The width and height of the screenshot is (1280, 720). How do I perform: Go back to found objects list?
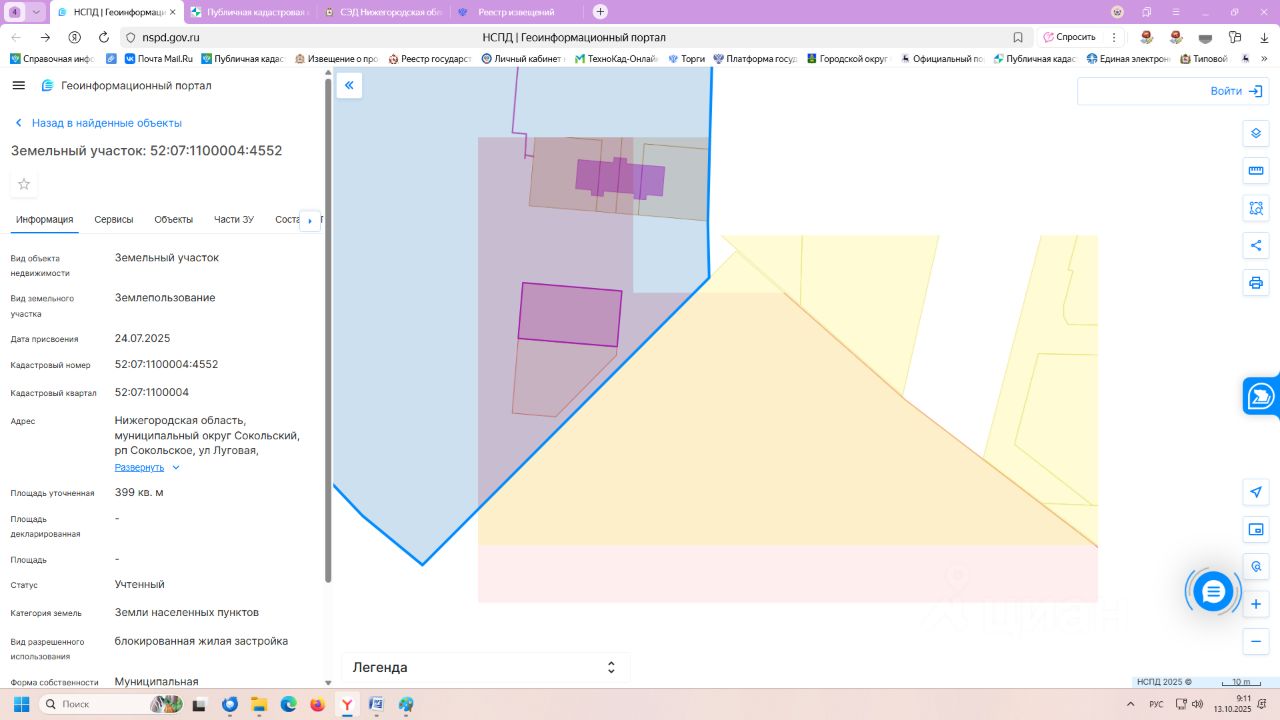pyautogui.click(x=98, y=123)
